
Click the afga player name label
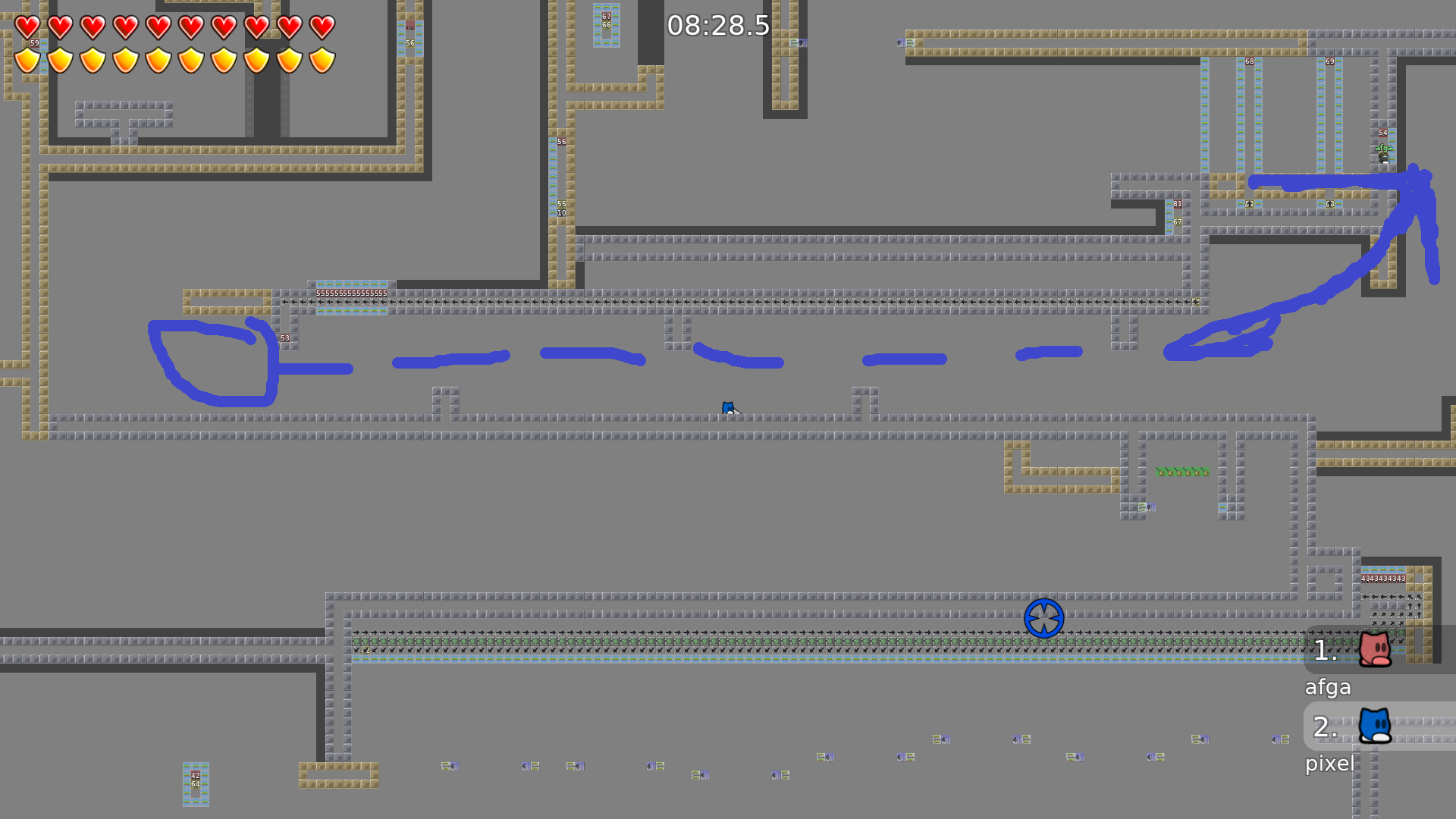[1327, 687]
